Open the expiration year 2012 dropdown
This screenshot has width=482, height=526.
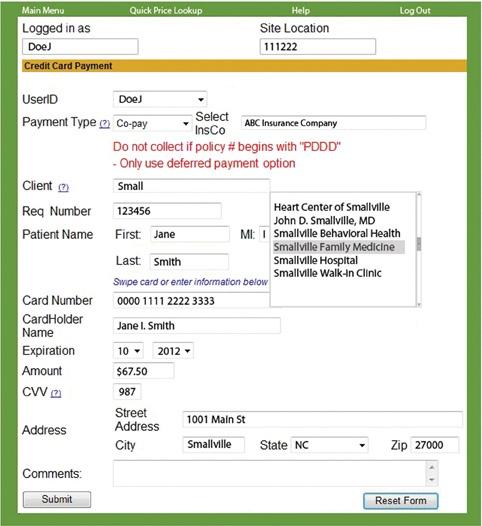click(x=173, y=351)
